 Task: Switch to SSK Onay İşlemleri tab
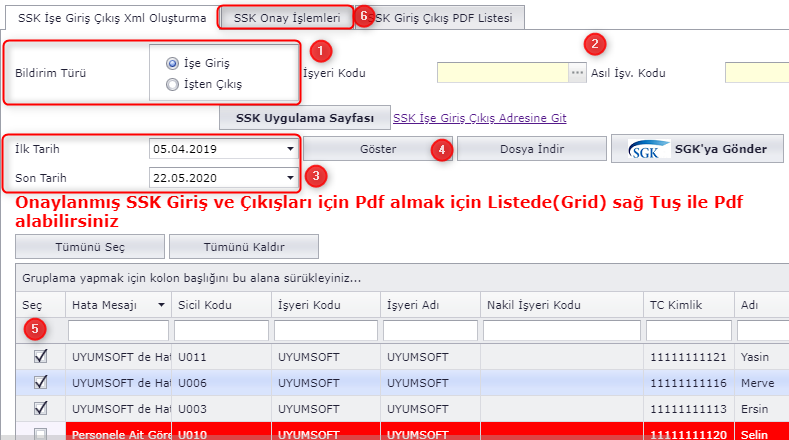pos(286,18)
